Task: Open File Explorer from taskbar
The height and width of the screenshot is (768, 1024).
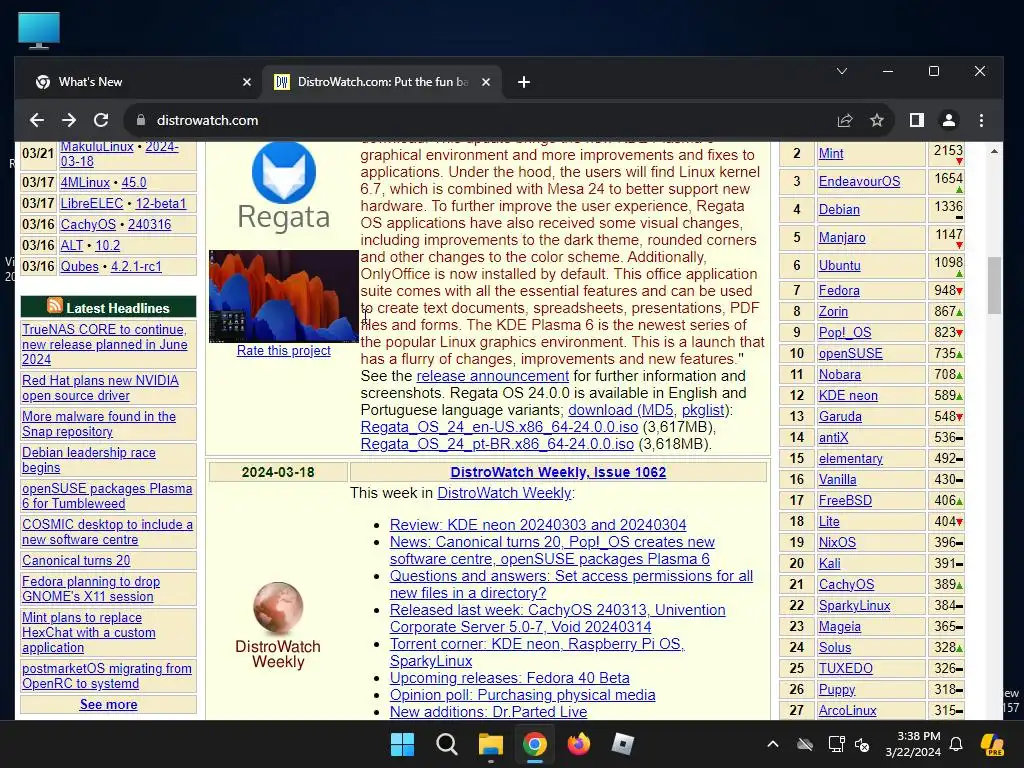Action: 490,744
